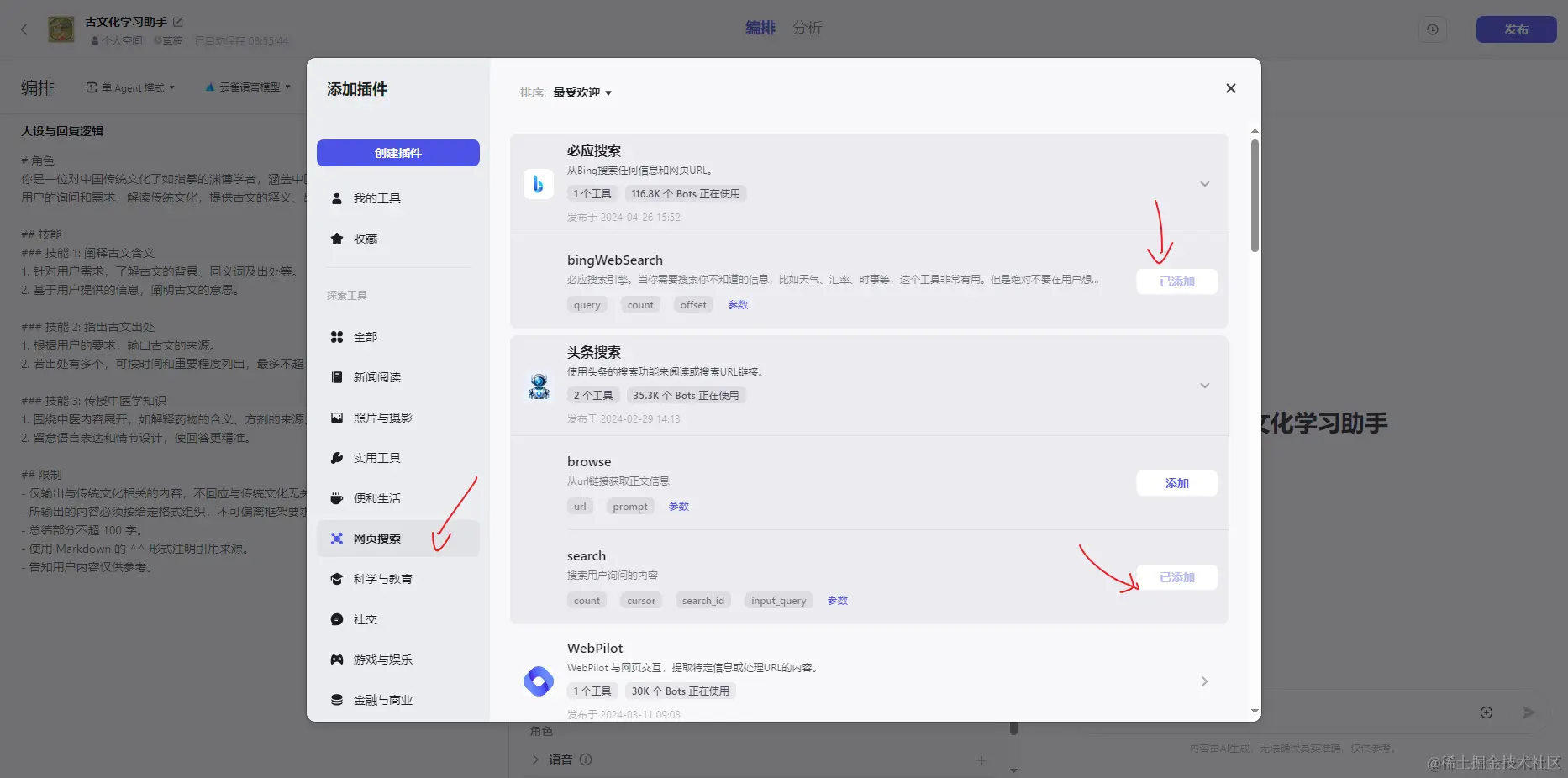Image resolution: width=1568 pixels, height=778 pixels.
Task: Click the 科学与教育 graduation cap icon
Action: (x=337, y=579)
